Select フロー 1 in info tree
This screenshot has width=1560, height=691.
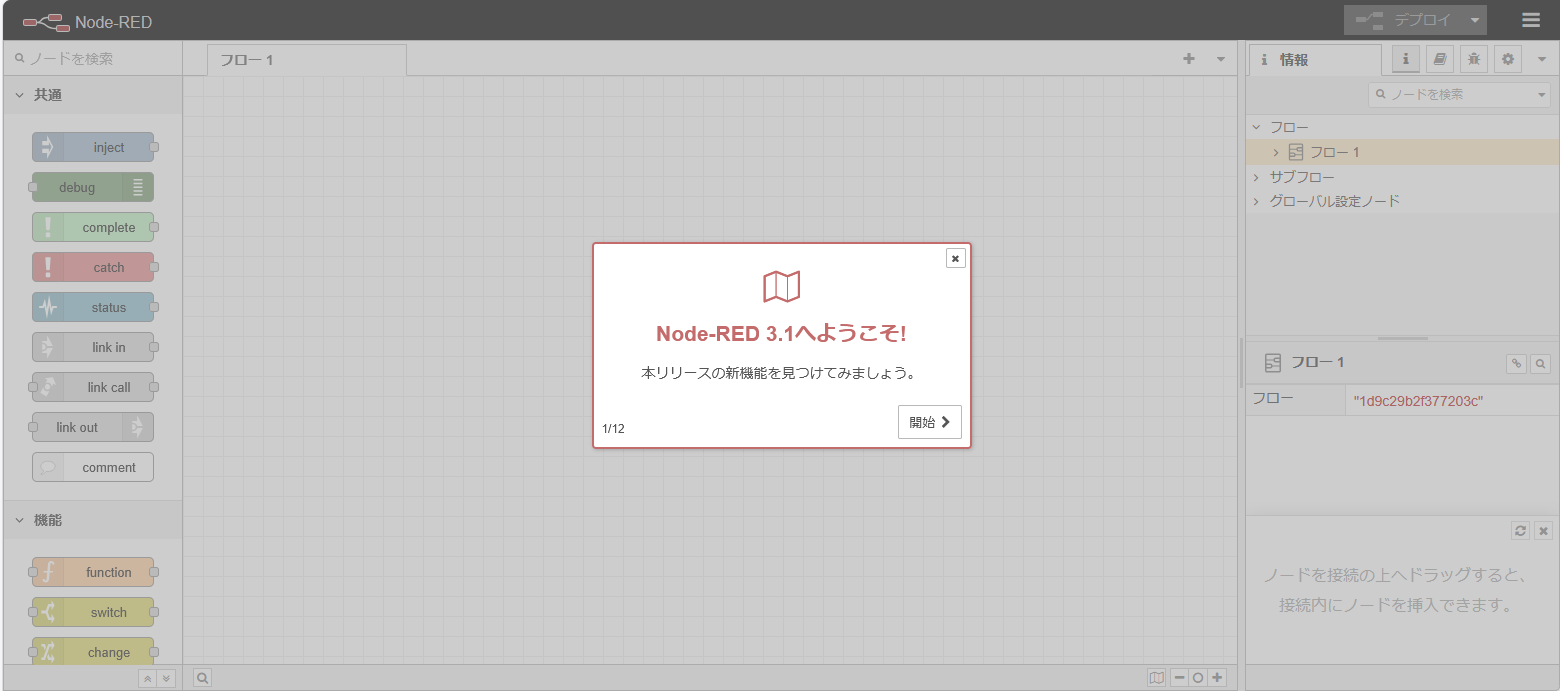tap(1402, 152)
